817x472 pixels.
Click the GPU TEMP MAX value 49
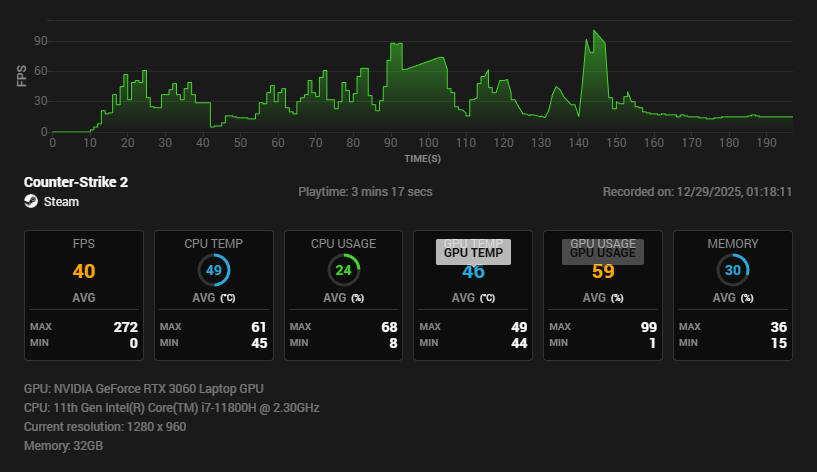pos(519,327)
